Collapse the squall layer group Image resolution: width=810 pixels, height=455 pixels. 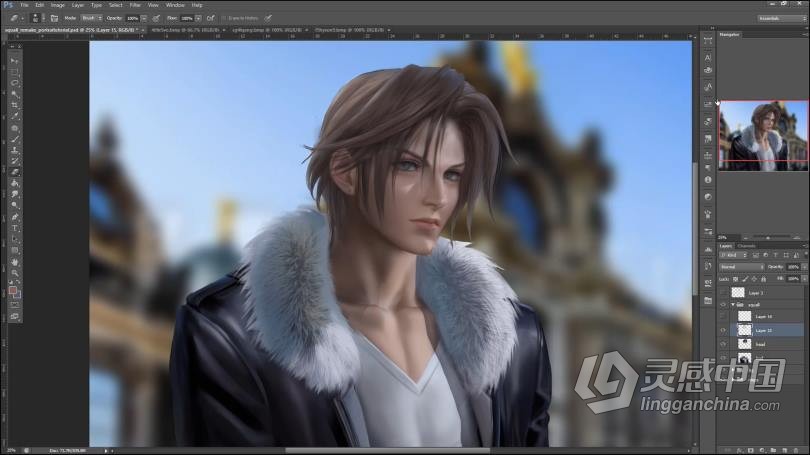tap(733, 305)
